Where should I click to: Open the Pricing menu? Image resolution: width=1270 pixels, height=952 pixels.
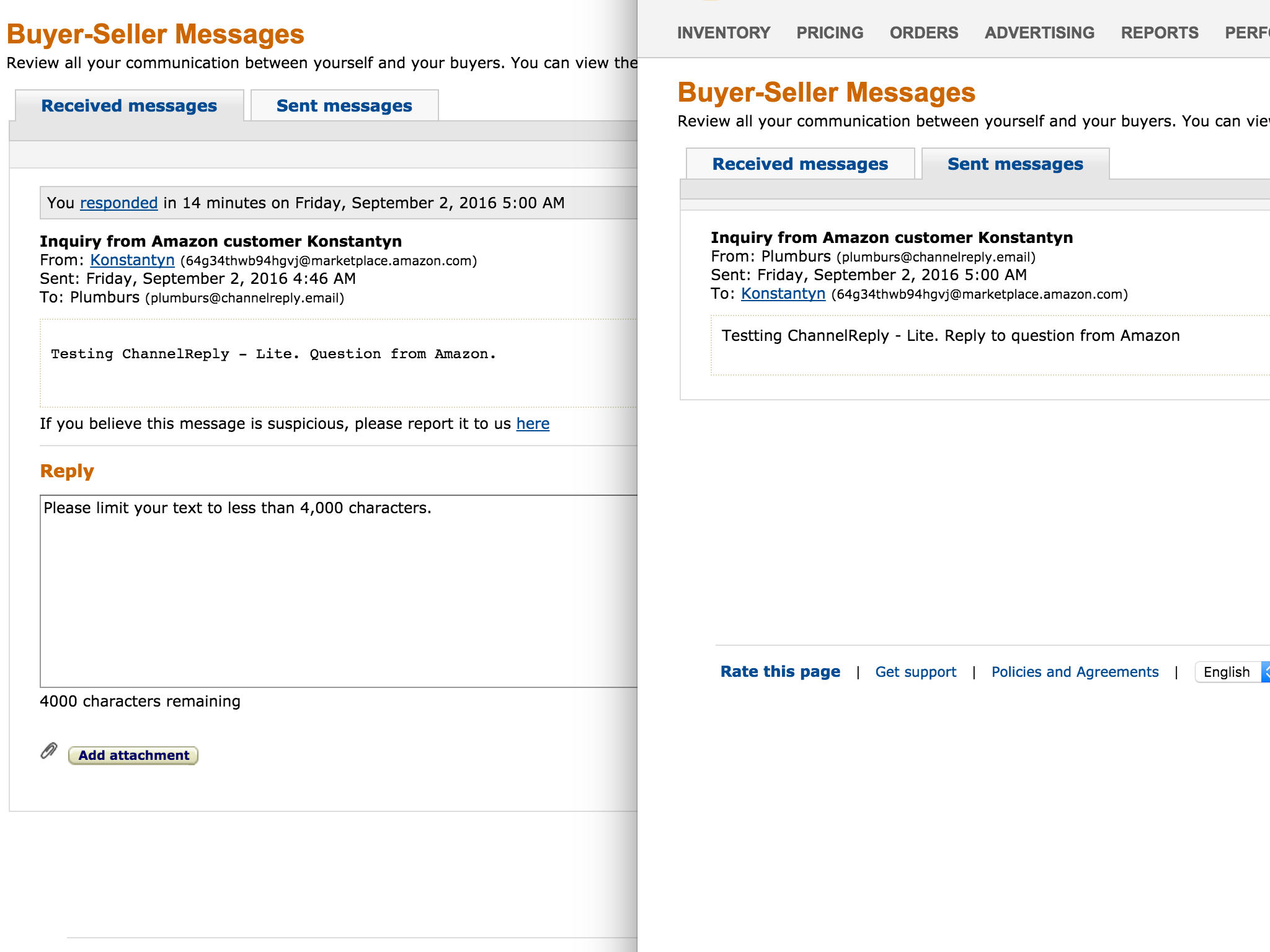[x=830, y=33]
